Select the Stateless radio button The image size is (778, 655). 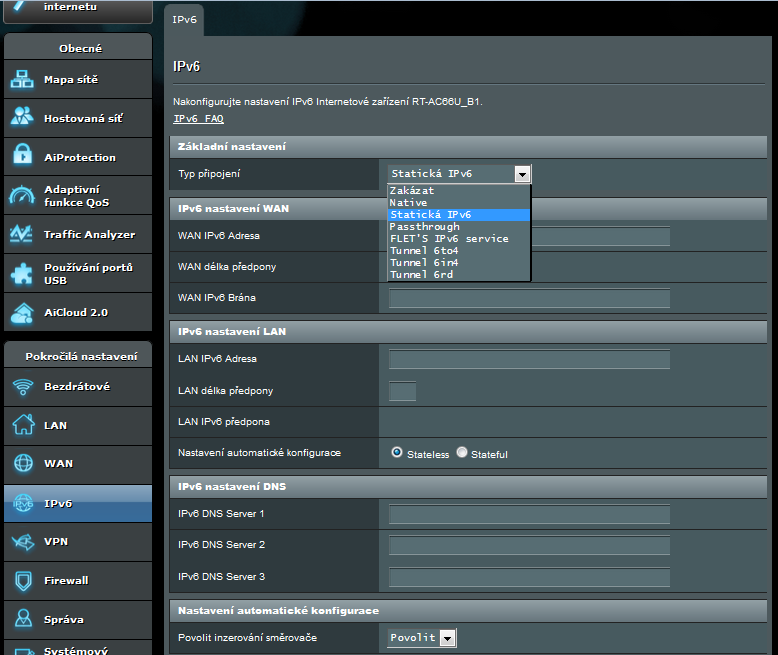point(397,453)
